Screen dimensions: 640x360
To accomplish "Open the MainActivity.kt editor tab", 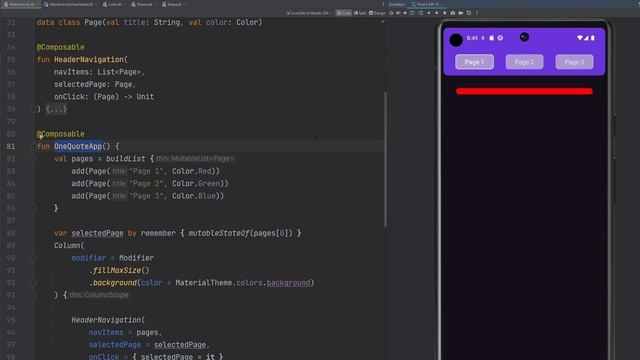I will [20, 4].
